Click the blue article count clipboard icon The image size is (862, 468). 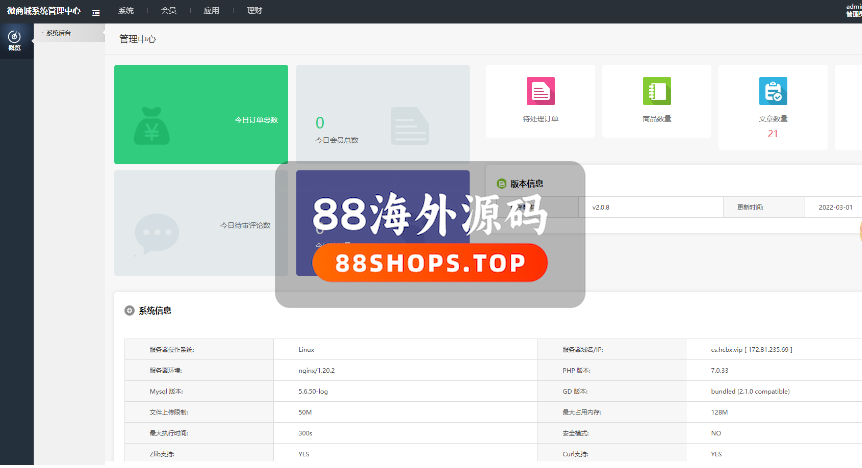772,91
